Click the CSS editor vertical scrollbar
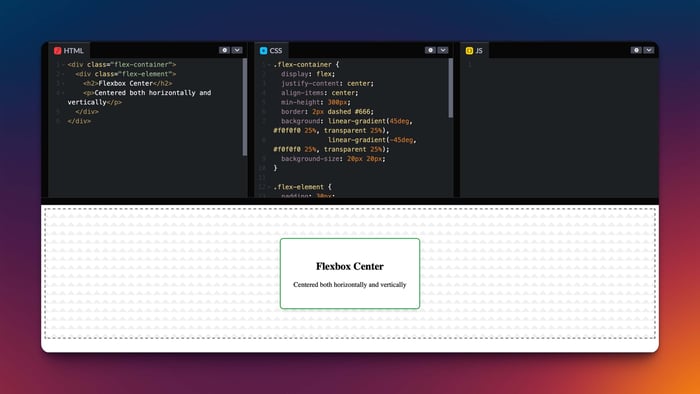Image resolution: width=700 pixels, height=394 pixels. [x=450, y=88]
